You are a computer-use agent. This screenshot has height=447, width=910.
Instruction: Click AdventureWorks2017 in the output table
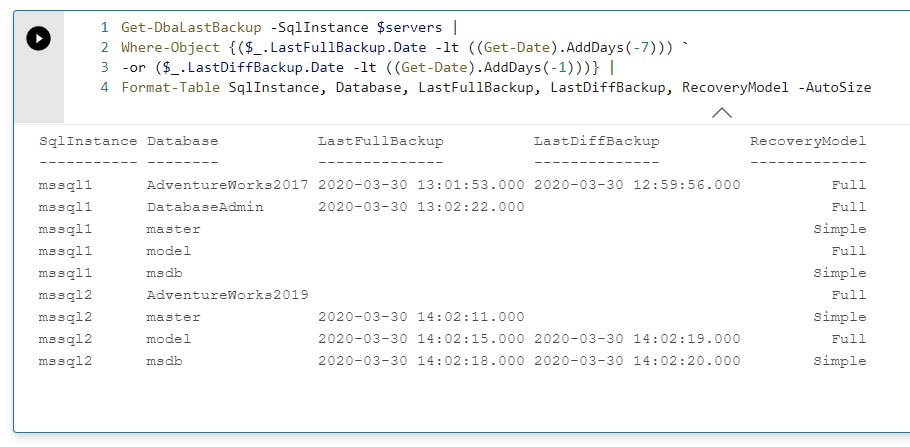tap(227, 185)
